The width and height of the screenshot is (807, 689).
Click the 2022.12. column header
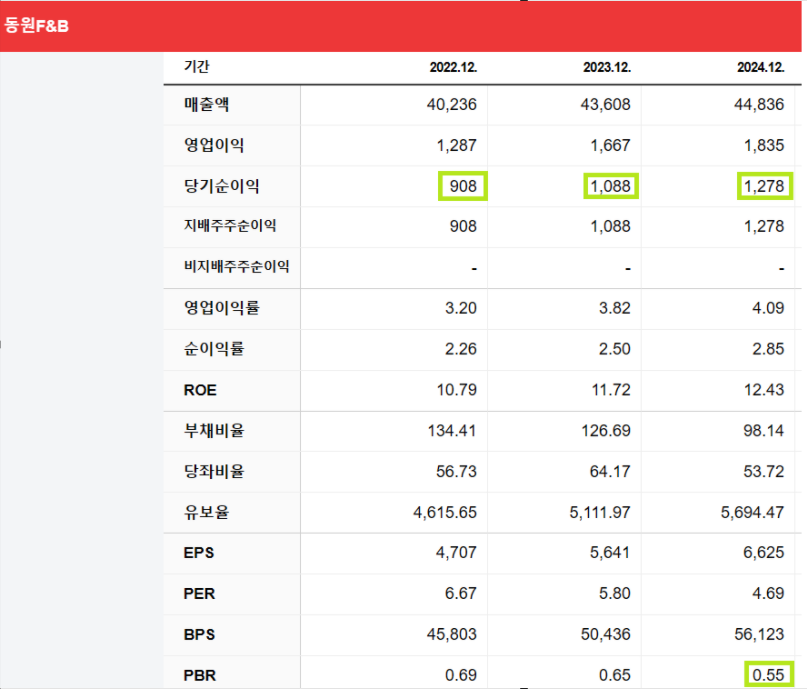tap(453, 67)
